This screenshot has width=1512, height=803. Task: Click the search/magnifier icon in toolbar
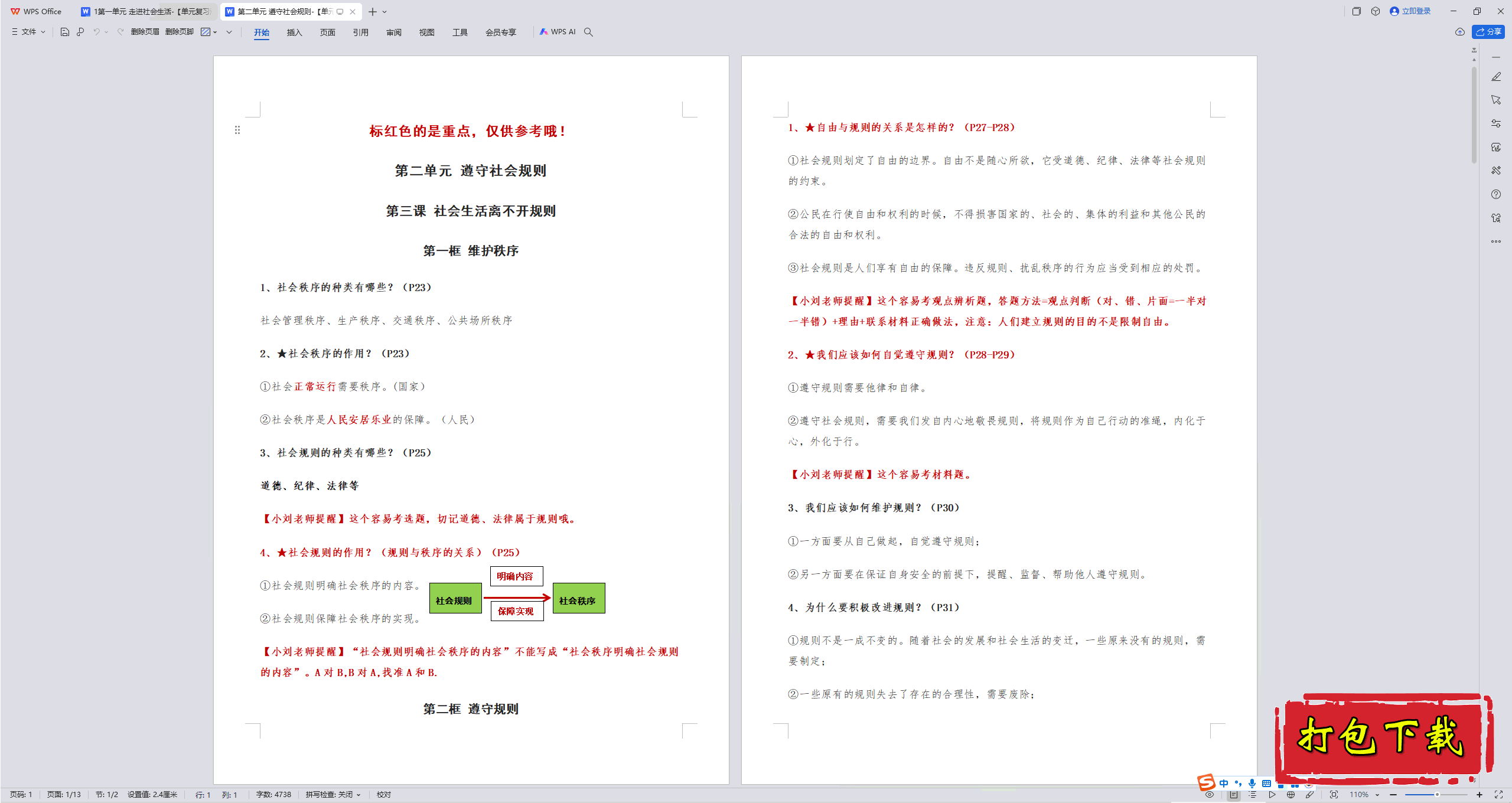pos(590,32)
